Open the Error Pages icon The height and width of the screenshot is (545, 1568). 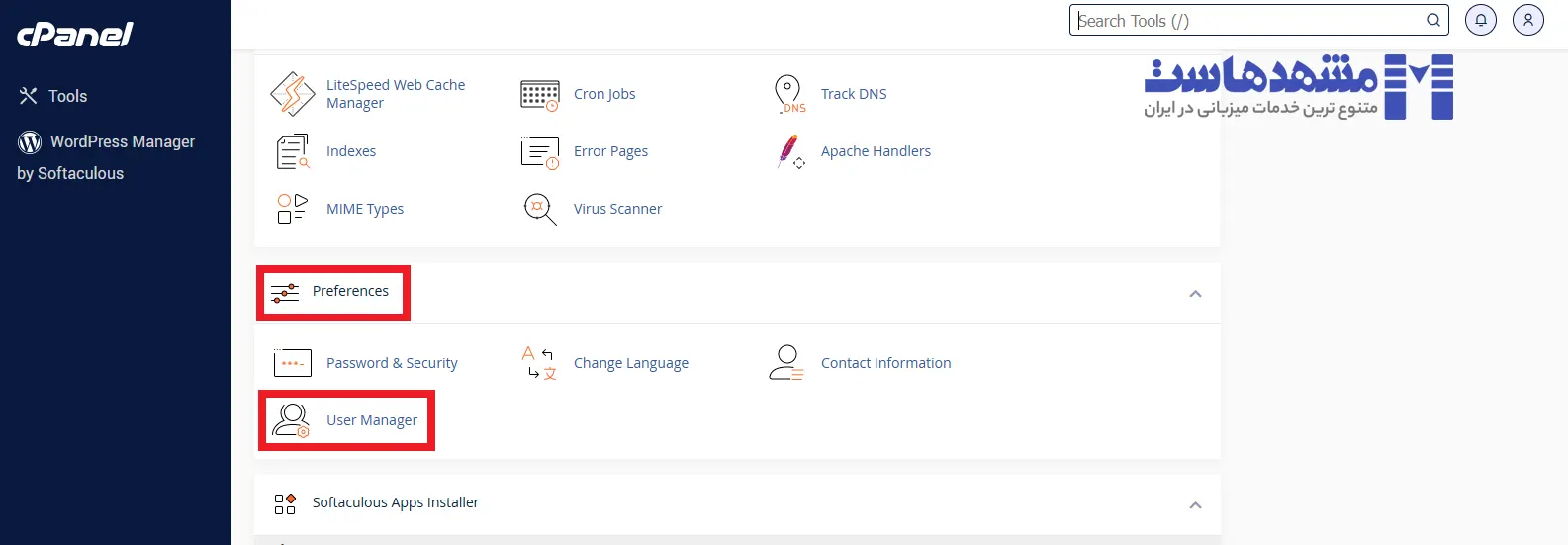tap(539, 152)
